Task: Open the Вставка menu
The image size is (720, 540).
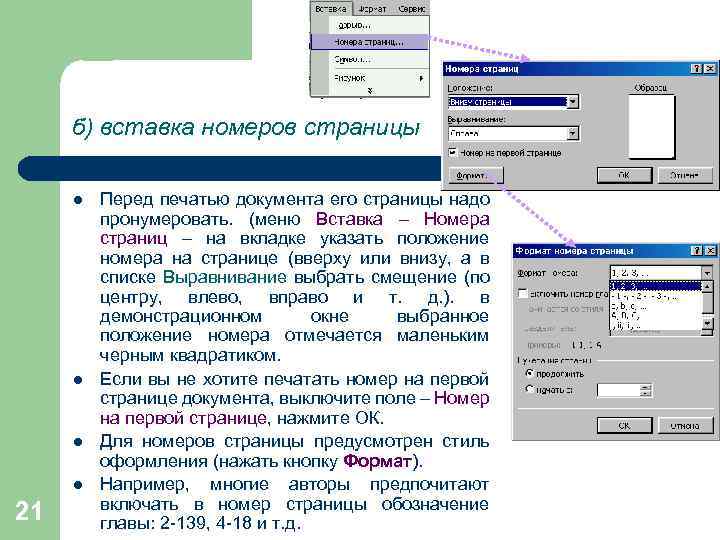Action: point(331,8)
